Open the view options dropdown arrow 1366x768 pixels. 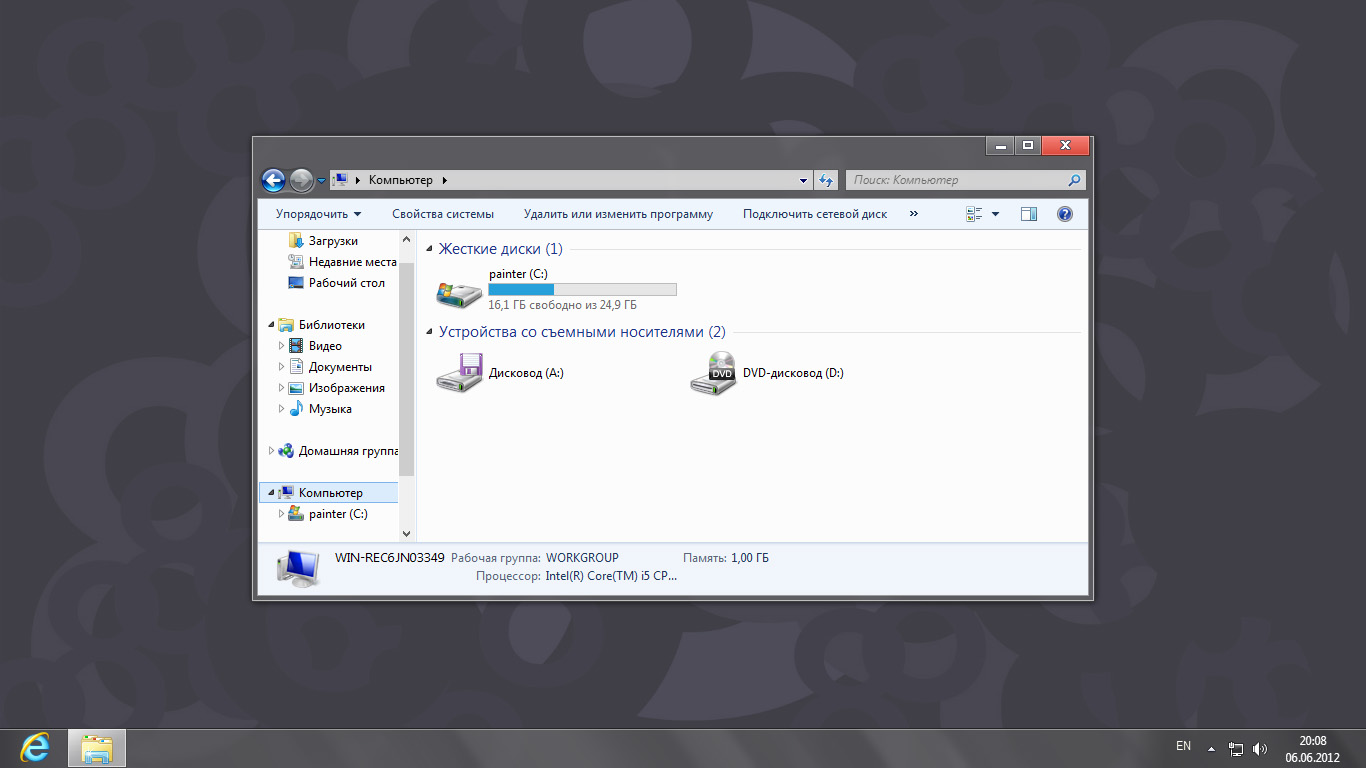point(995,214)
